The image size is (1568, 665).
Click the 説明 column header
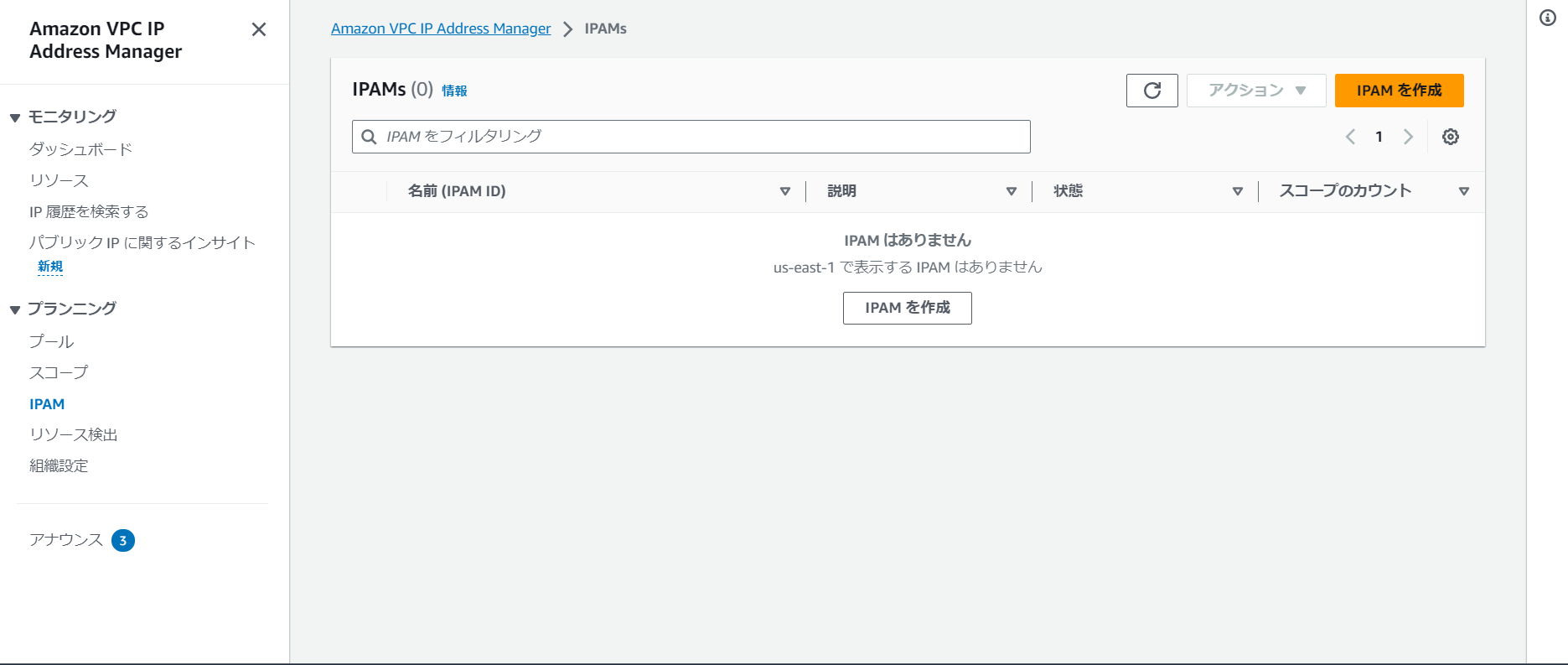coord(841,191)
